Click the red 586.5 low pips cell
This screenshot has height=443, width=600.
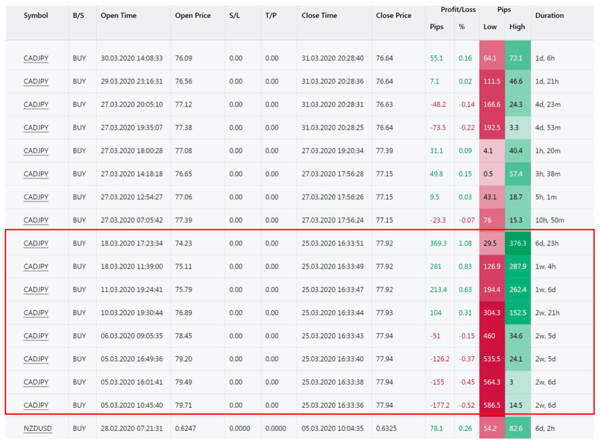[x=490, y=405]
